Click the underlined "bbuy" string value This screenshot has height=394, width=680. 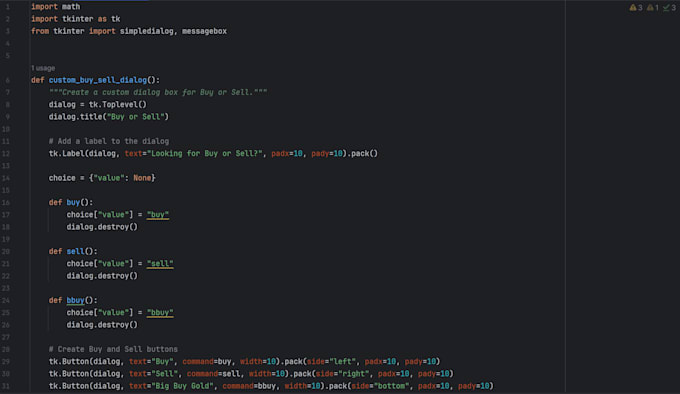tap(160, 313)
